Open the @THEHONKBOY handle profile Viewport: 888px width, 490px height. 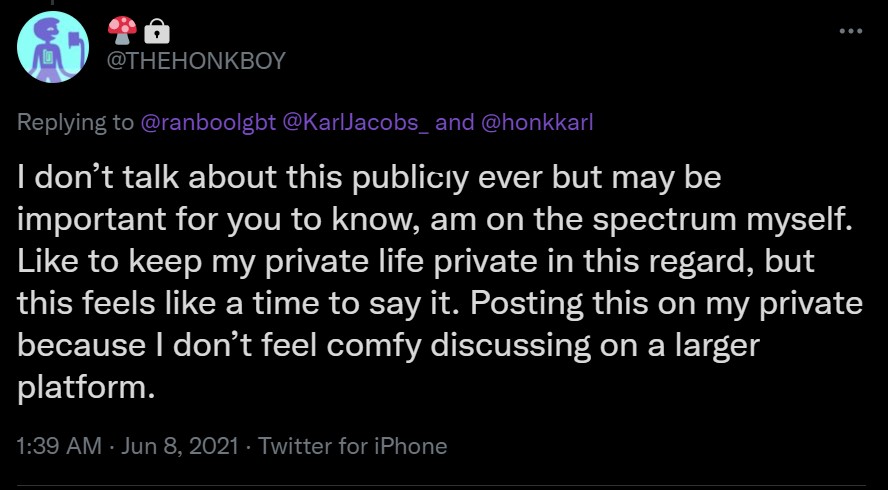click(195, 61)
